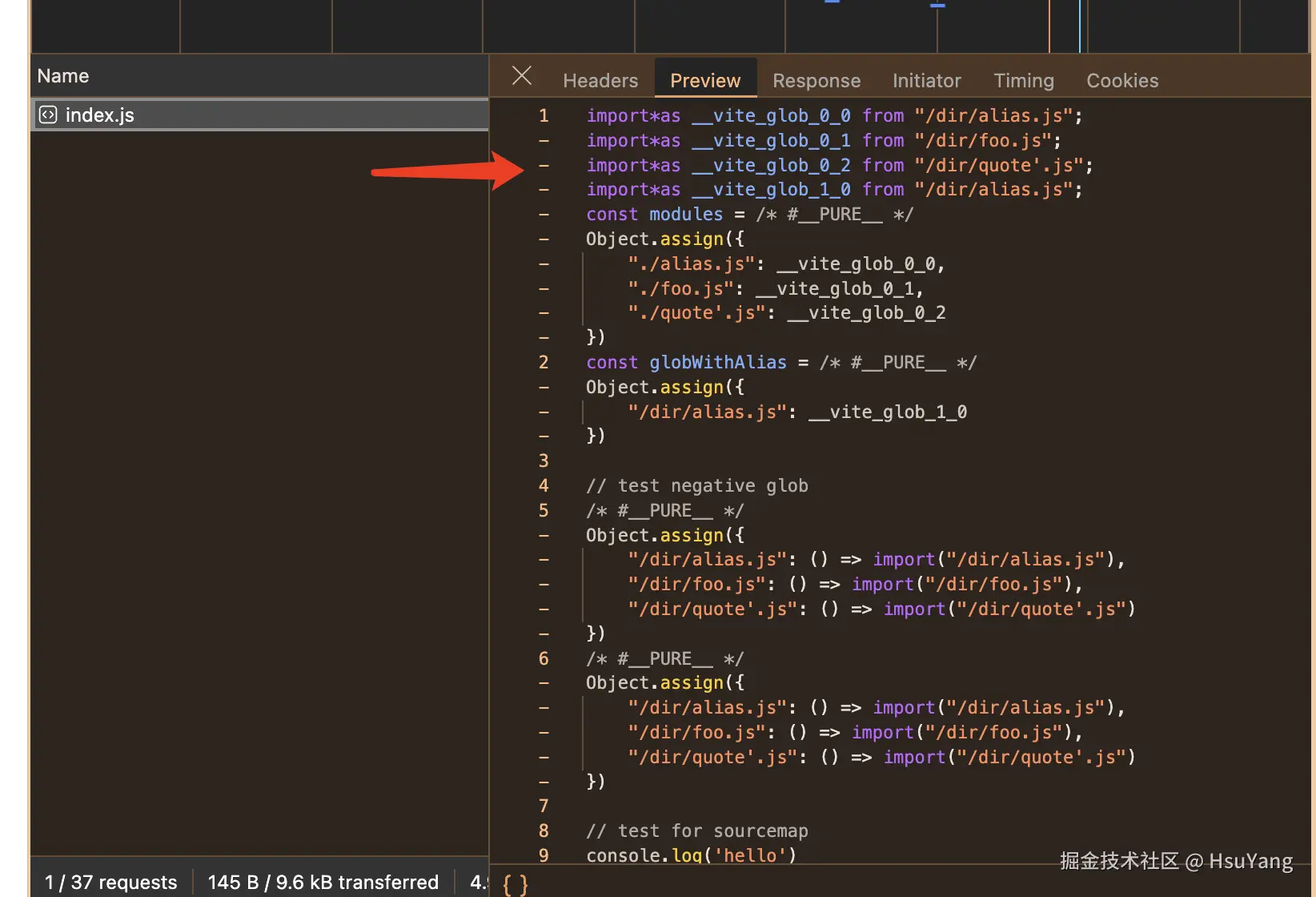Click the '__vite_glob_1_0' import line
Screen dimensions: 1316x897
(834, 190)
